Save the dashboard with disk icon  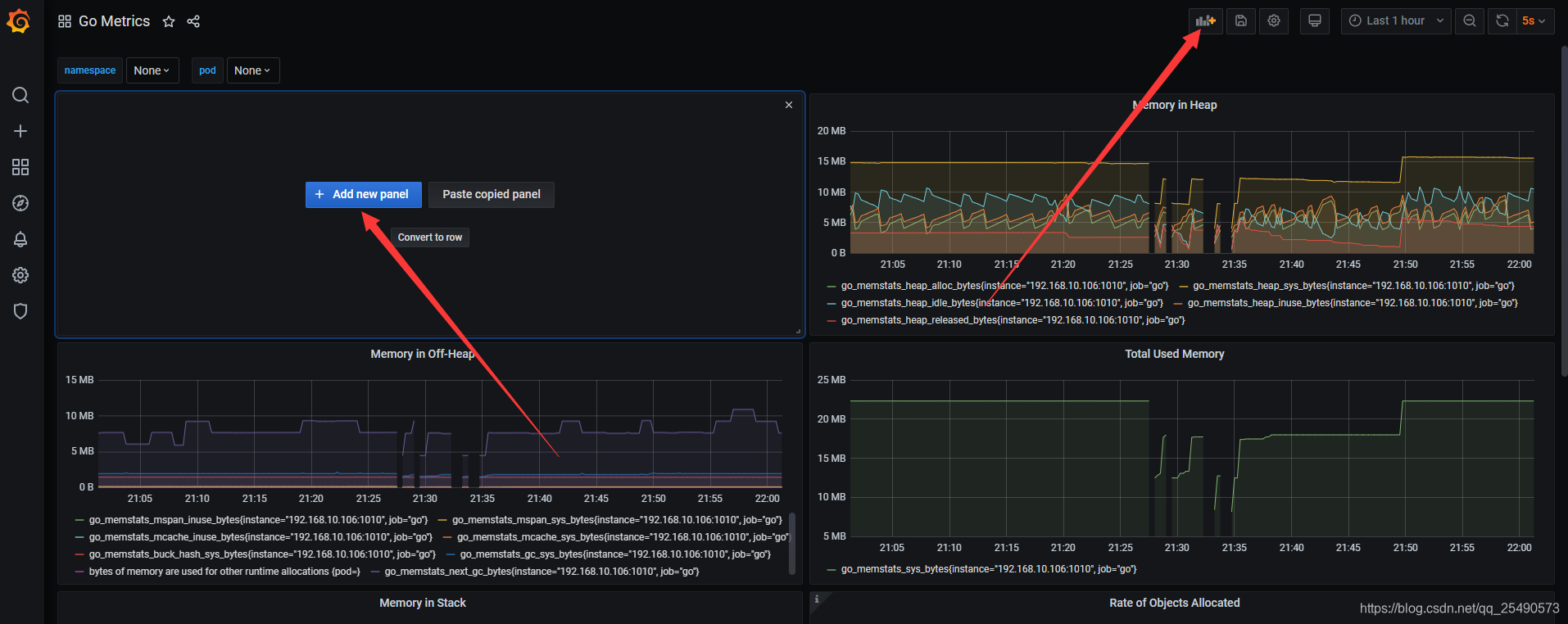click(1241, 20)
